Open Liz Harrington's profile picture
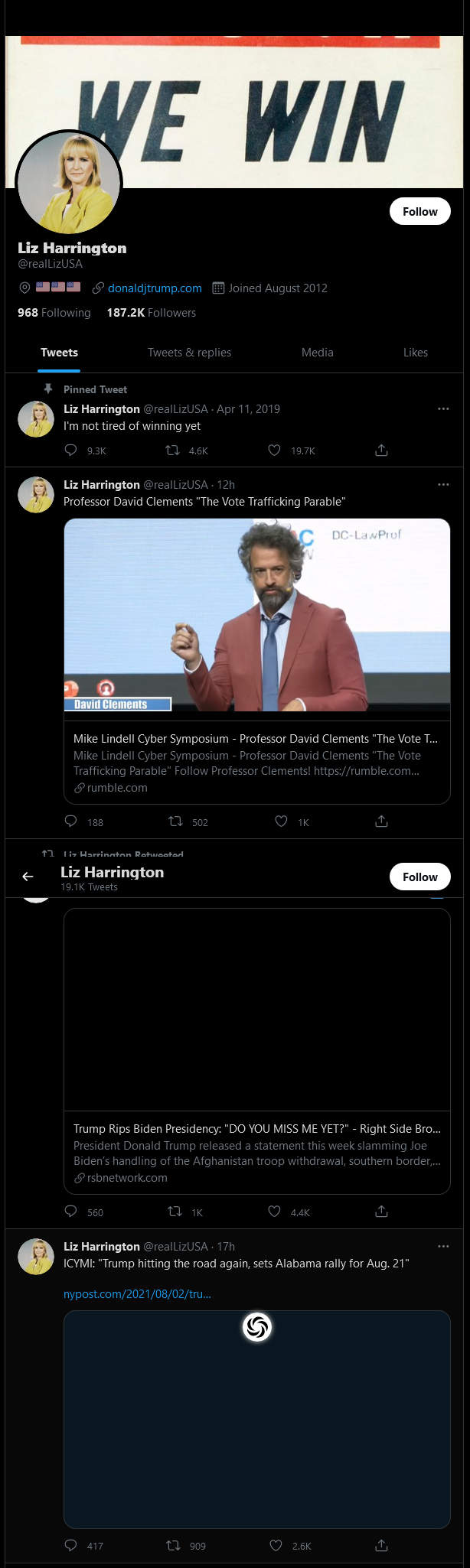The height and width of the screenshot is (1568, 470). click(x=69, y=184)
